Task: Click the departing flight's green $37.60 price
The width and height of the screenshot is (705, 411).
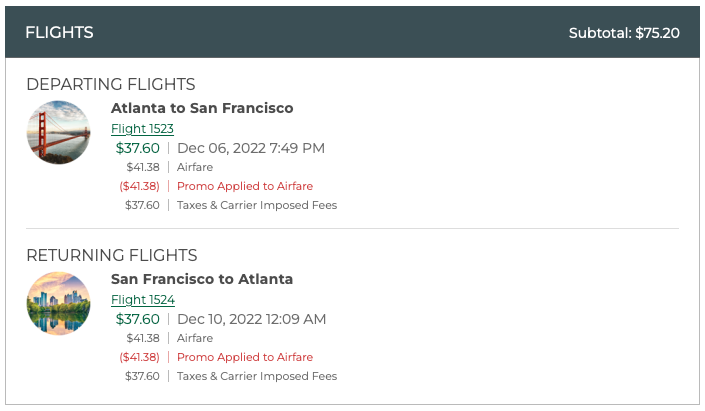Action: pyautogui.click(x=137, y=149)
